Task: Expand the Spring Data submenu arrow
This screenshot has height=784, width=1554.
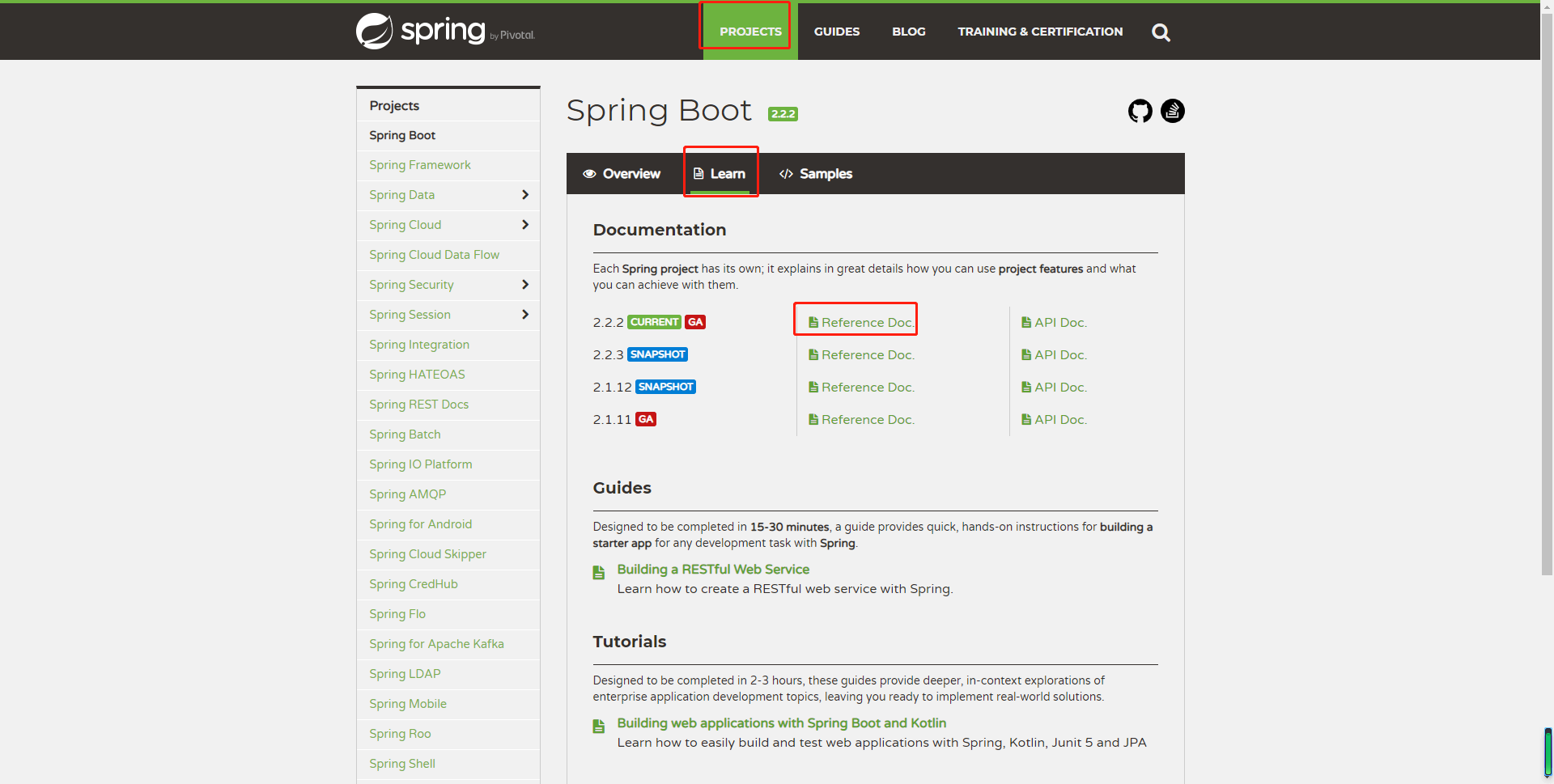Action: [x=525, y=195]
